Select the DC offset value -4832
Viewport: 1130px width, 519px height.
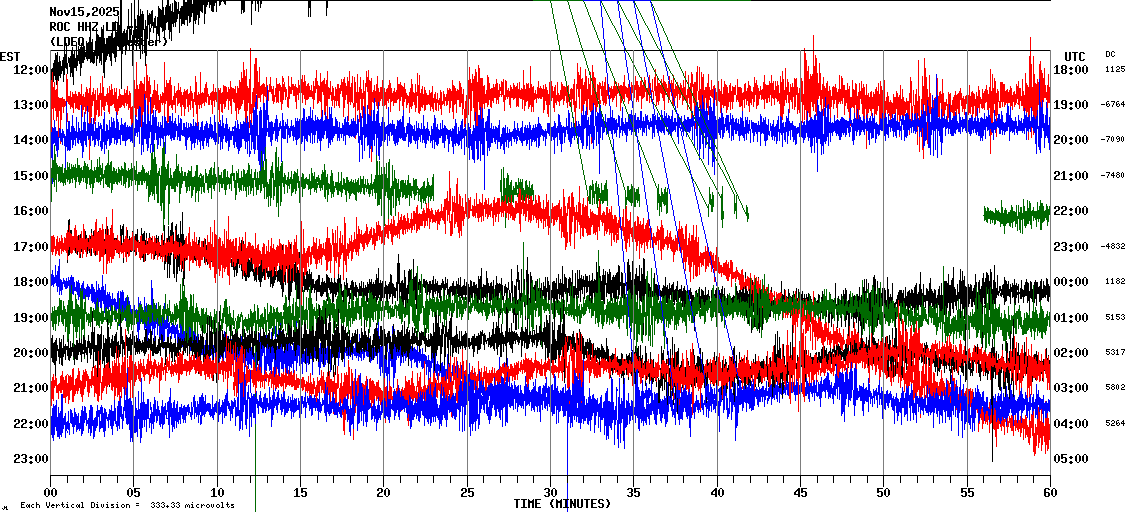click(x=1114, y=246)
